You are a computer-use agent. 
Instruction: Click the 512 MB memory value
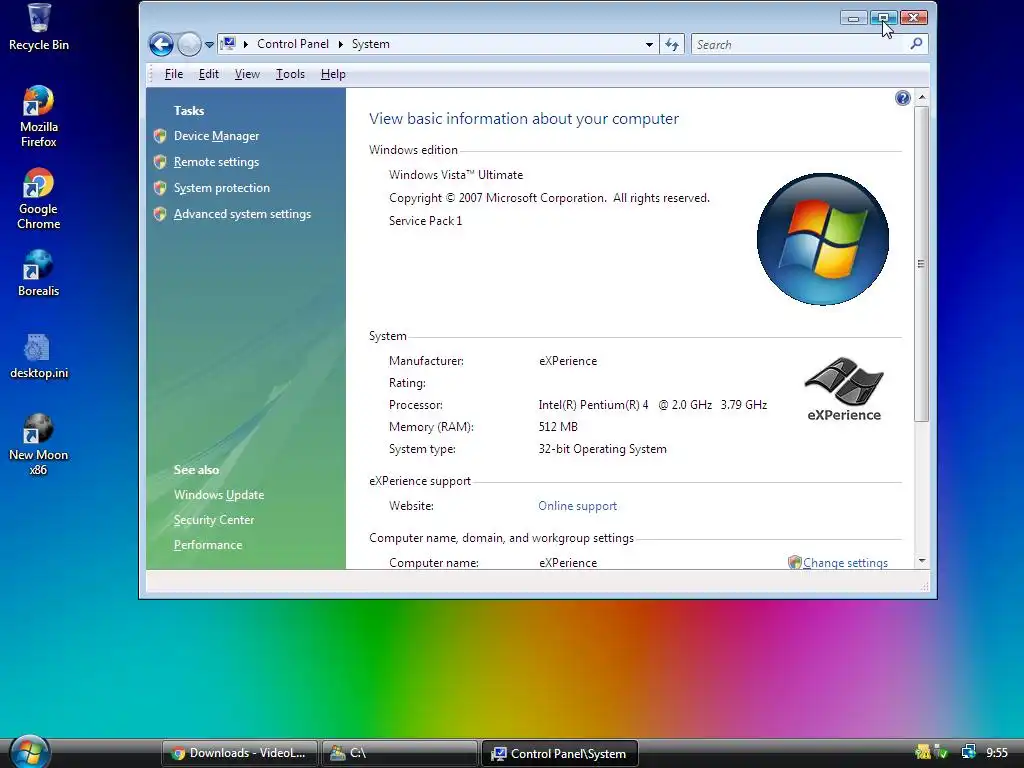[558, 427]
